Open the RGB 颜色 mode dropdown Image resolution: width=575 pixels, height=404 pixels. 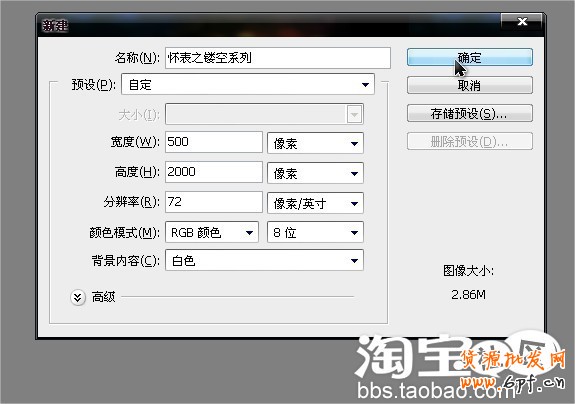[x=212, y=232]
